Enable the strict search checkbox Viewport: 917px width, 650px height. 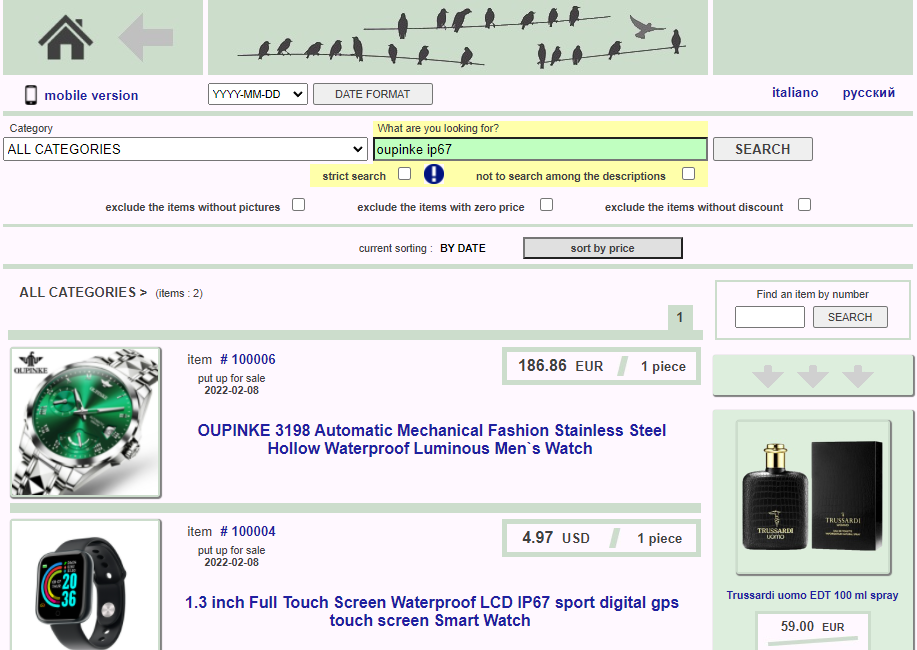pos(405,174)
